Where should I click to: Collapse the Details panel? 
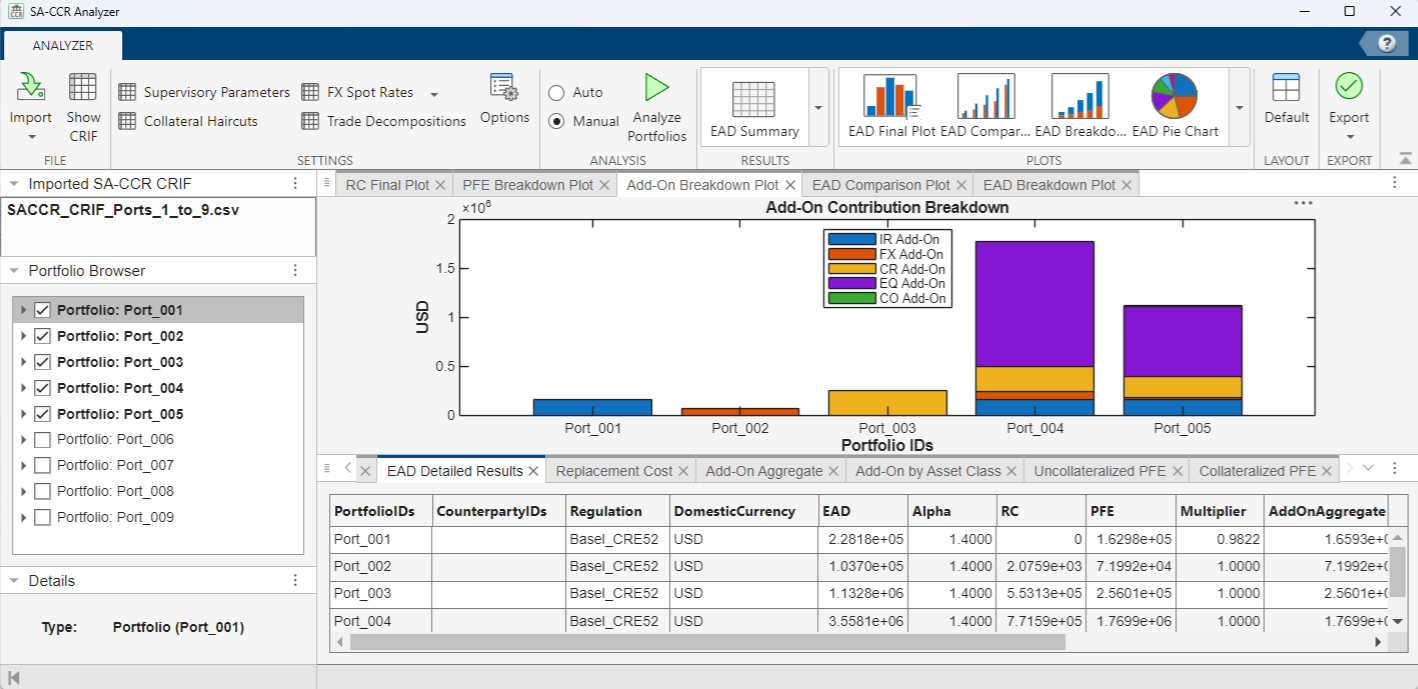(x=15, y=580)
